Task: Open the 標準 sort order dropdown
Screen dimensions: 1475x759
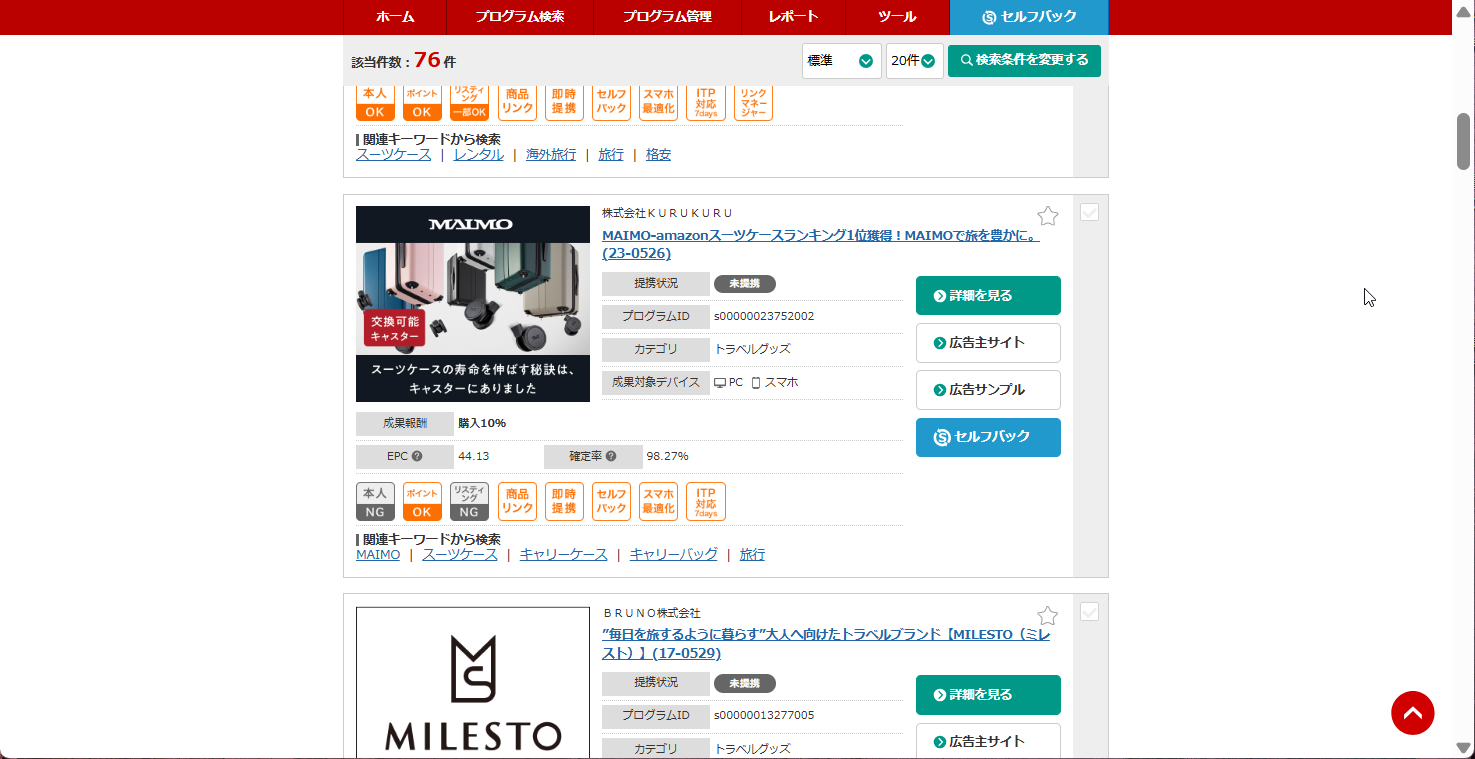Action: tap(841, 61)
